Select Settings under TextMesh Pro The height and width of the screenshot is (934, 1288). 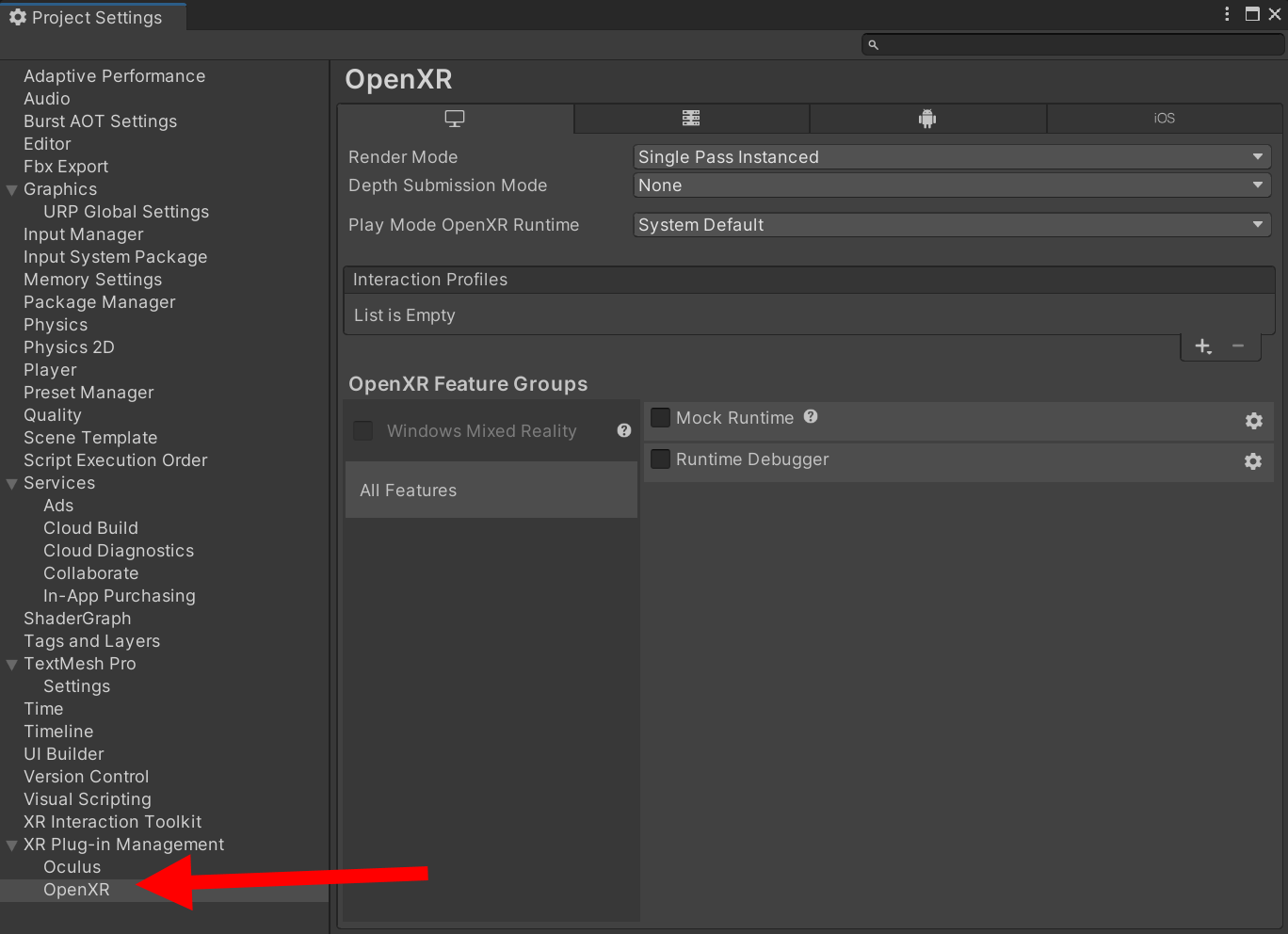(x=76, y=686)
